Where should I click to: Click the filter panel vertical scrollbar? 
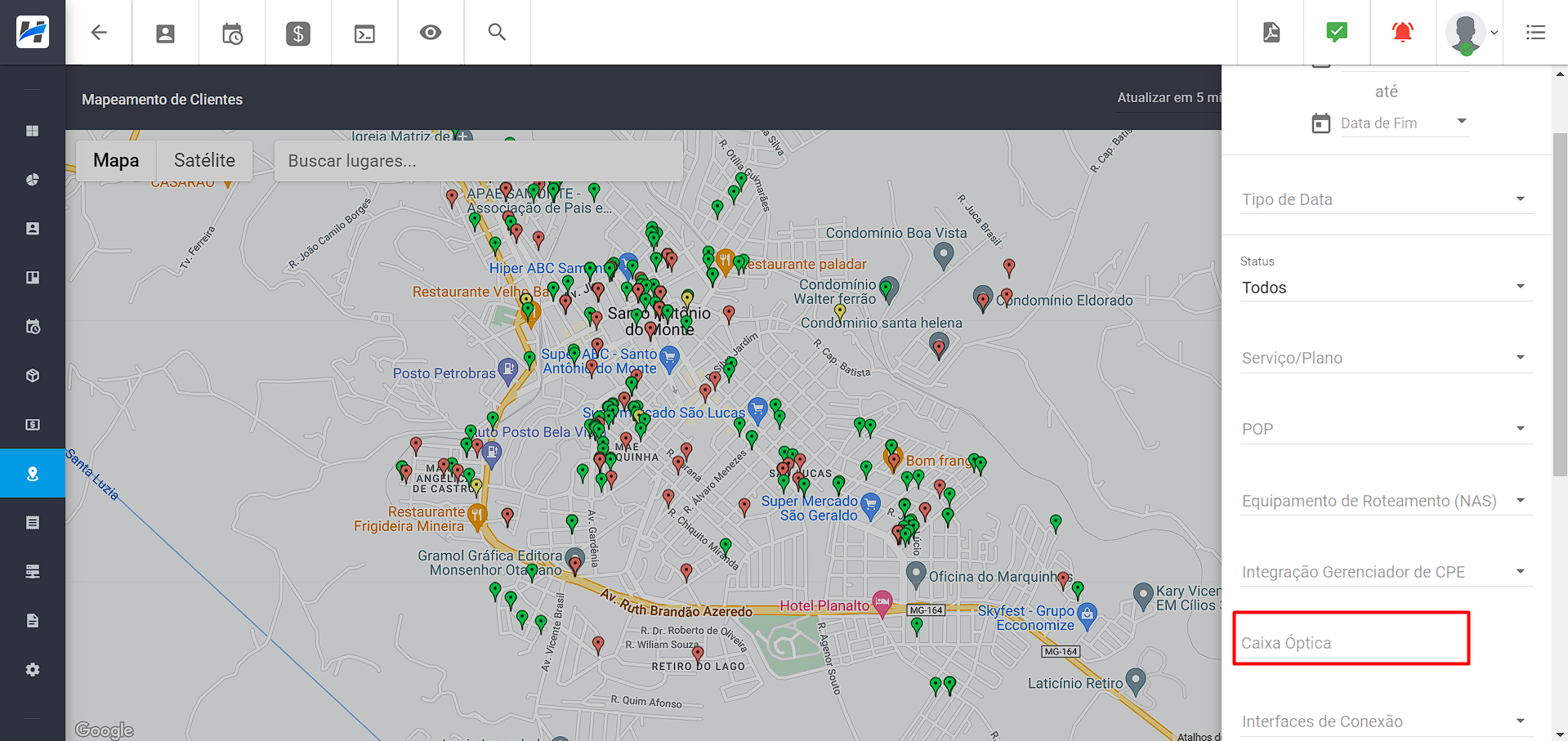coord(1560,304)
